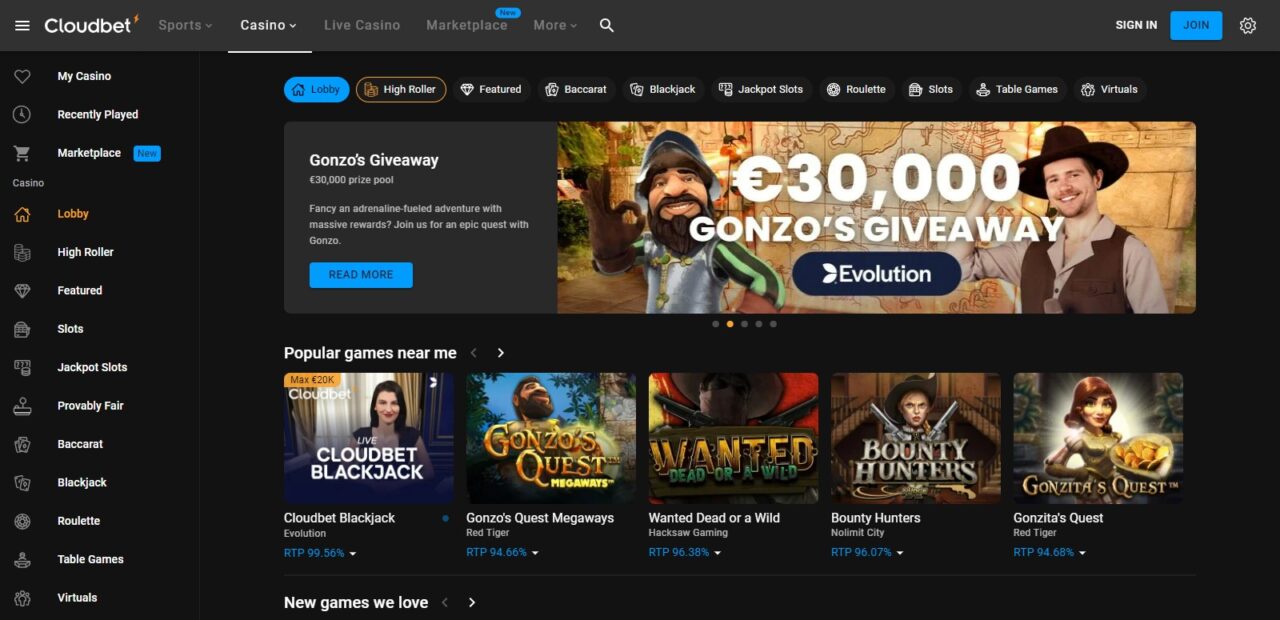Viewport: 1280px width, 620px height.
Task: Select the Blackjack category chip
Action: (x=663, y=90)
